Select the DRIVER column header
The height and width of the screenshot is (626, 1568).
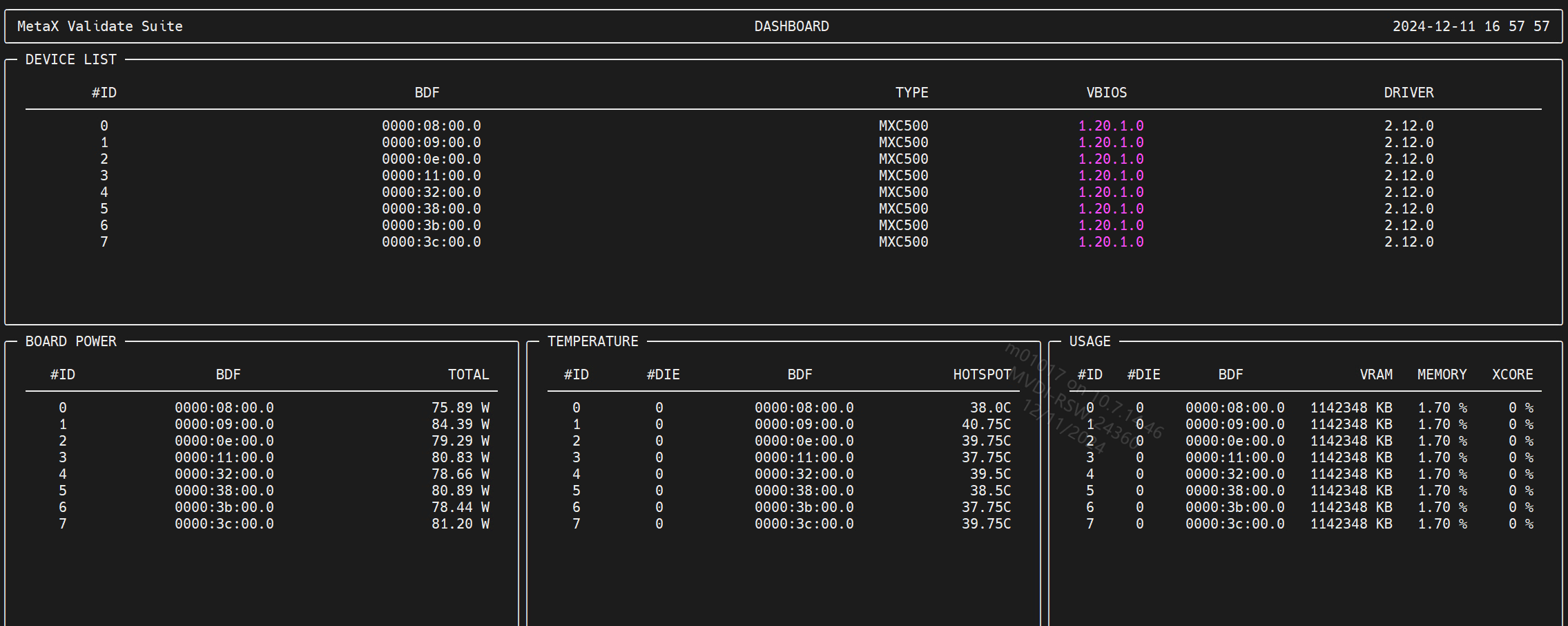1409,93
